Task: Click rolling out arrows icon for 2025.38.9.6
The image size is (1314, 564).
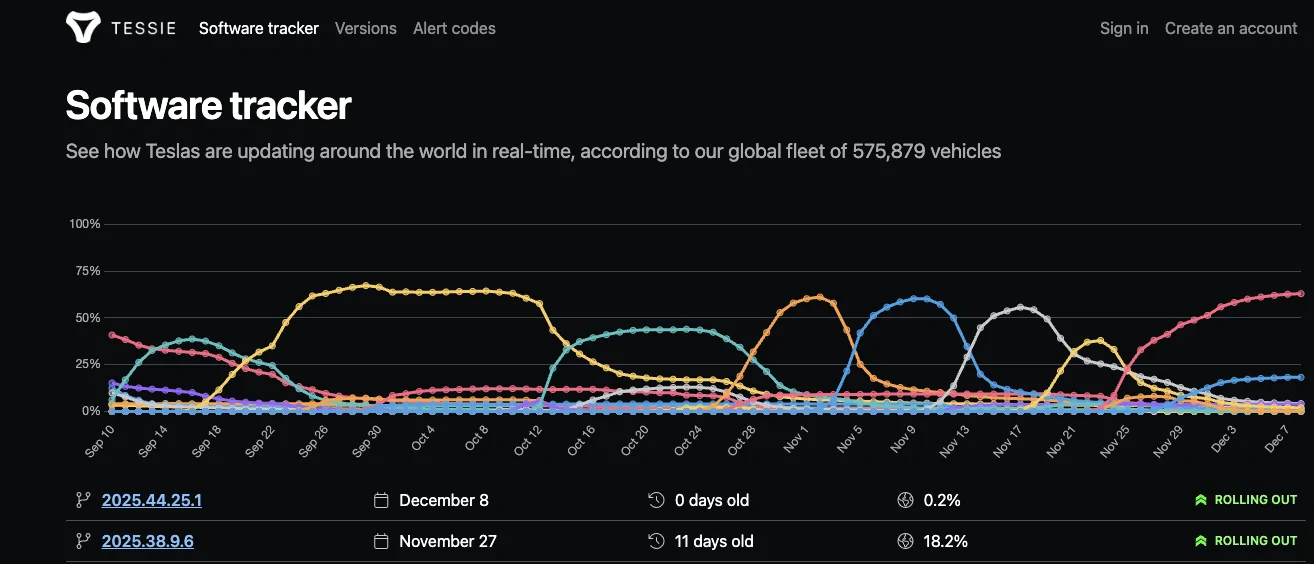Action: 1201,541
